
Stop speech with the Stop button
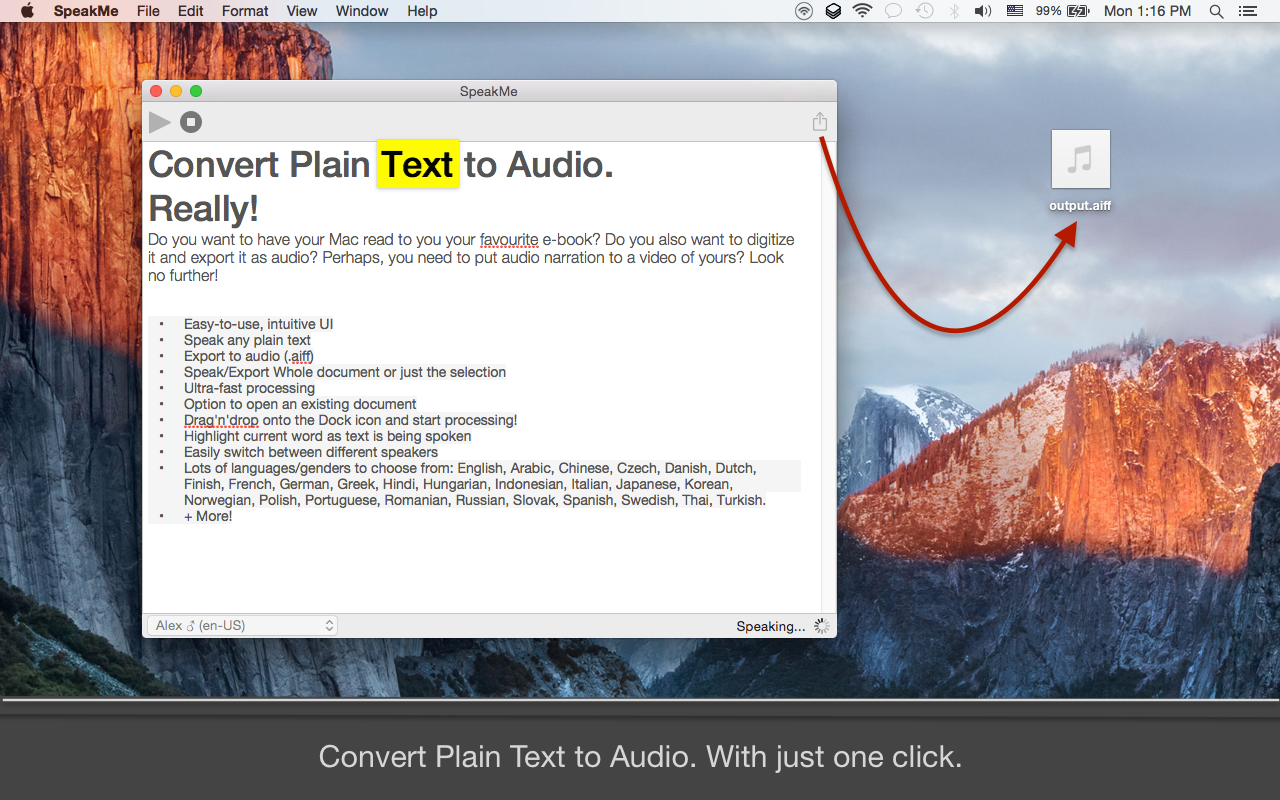click(191, 122)
